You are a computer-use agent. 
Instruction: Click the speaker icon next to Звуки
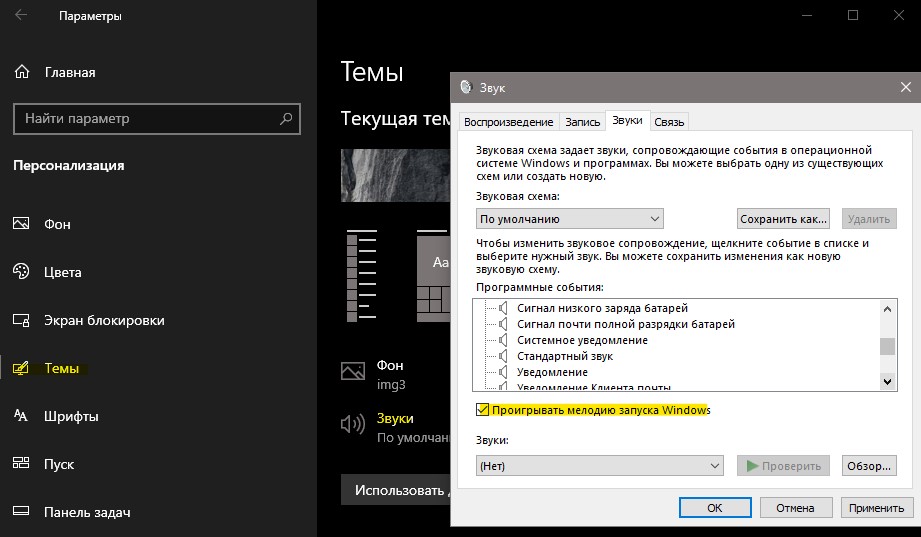coord(353,424)
